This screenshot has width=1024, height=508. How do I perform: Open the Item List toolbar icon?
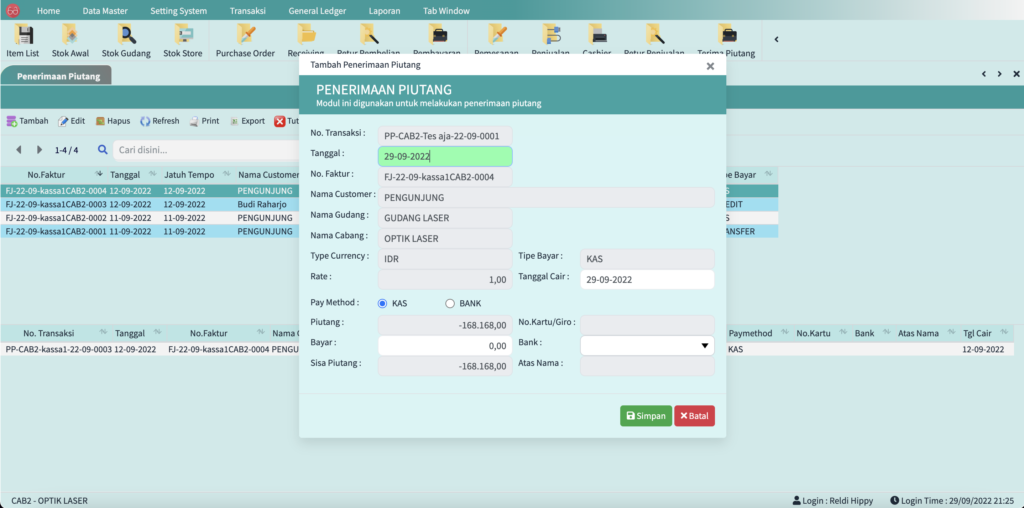click(x=22, y=40)
